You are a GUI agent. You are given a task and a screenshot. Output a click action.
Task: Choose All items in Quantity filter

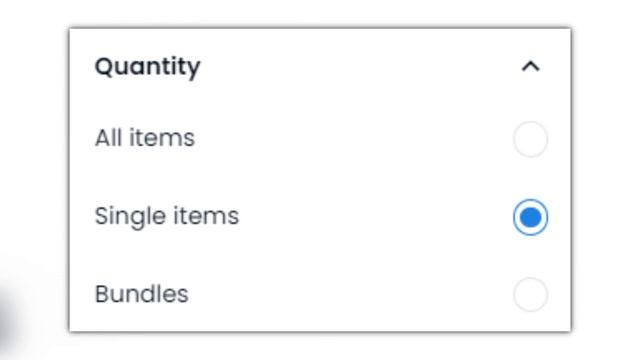[x=530, y=139]
